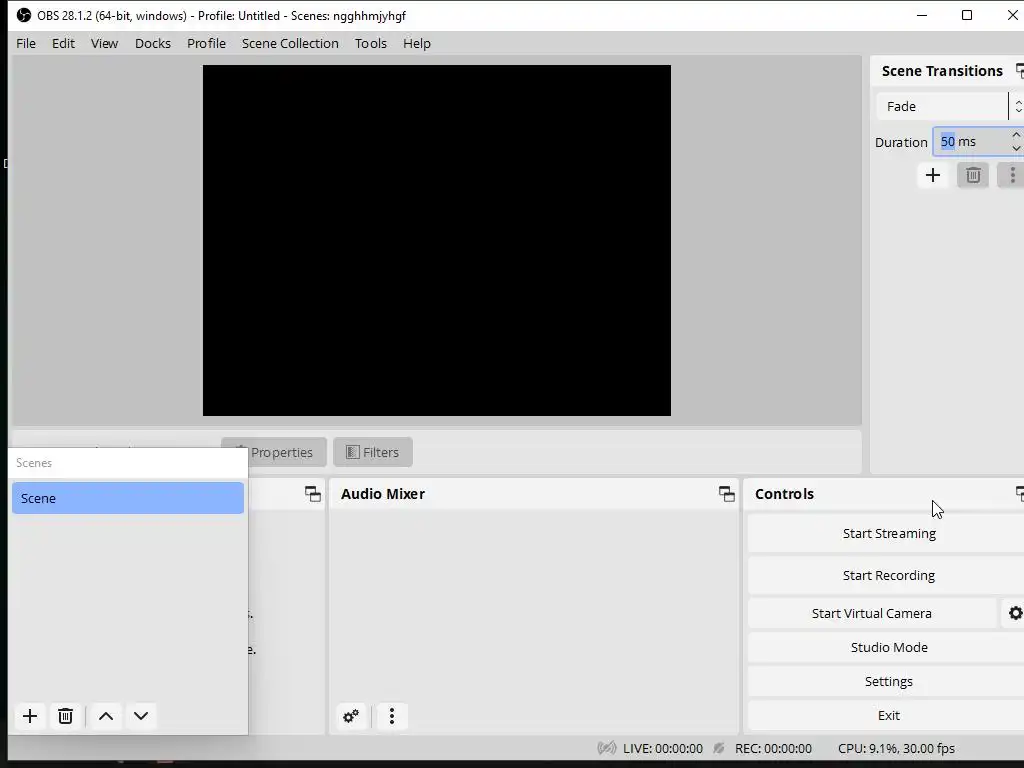Screen dimensions: 1024x768
Task: Open source Filters button
Action: (x=373, y=452)
